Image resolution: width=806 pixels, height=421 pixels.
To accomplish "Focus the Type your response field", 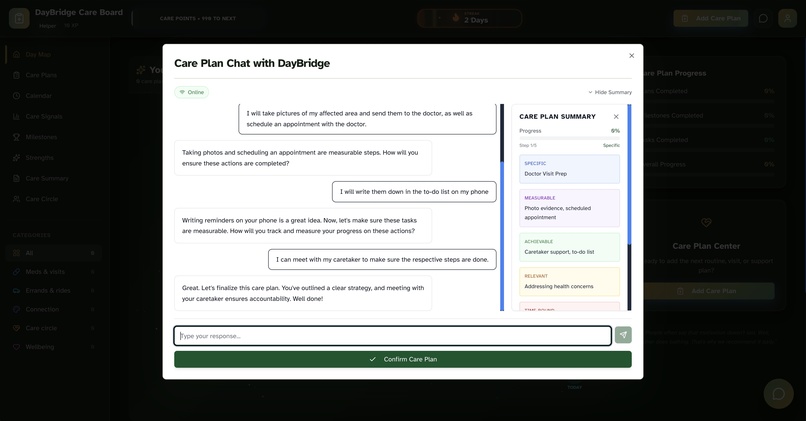I will point(393,336).
